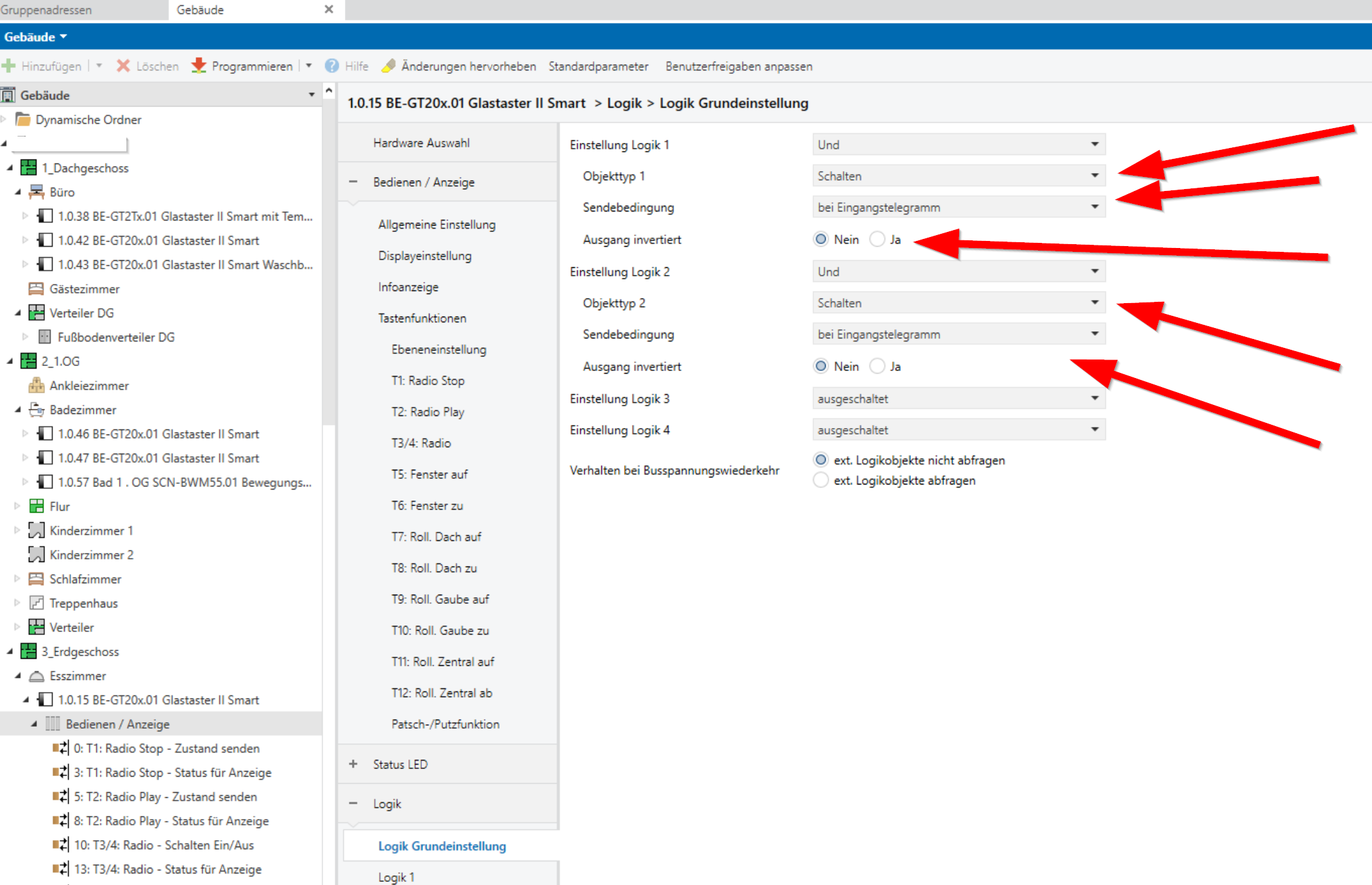Click the Dynamische Ordner folder icon
Image resolution: width=1372 pixels, height=885 pixels.
(23, 120)
